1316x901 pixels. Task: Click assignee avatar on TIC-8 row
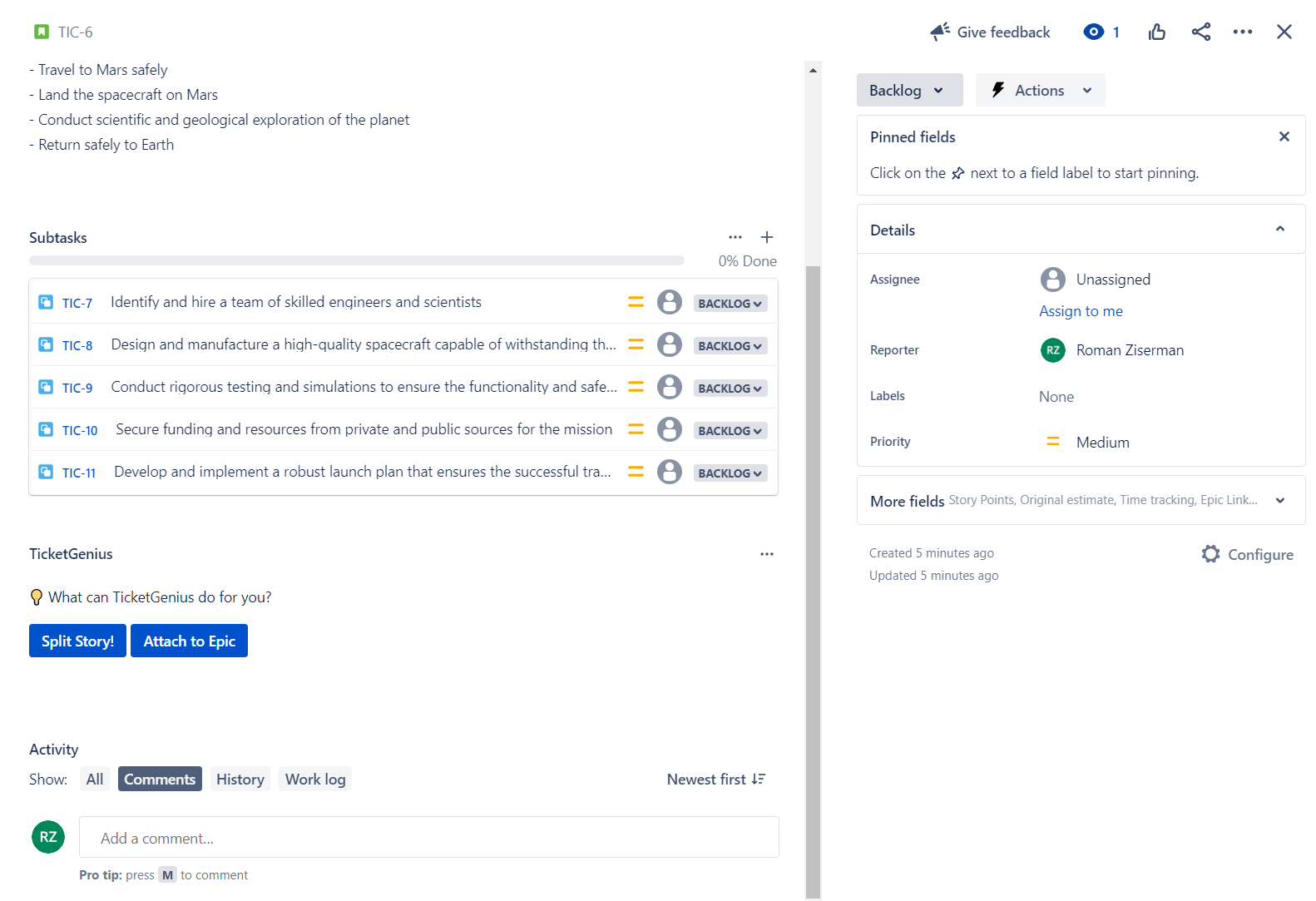pyautogui.click(x=670, y=344)
